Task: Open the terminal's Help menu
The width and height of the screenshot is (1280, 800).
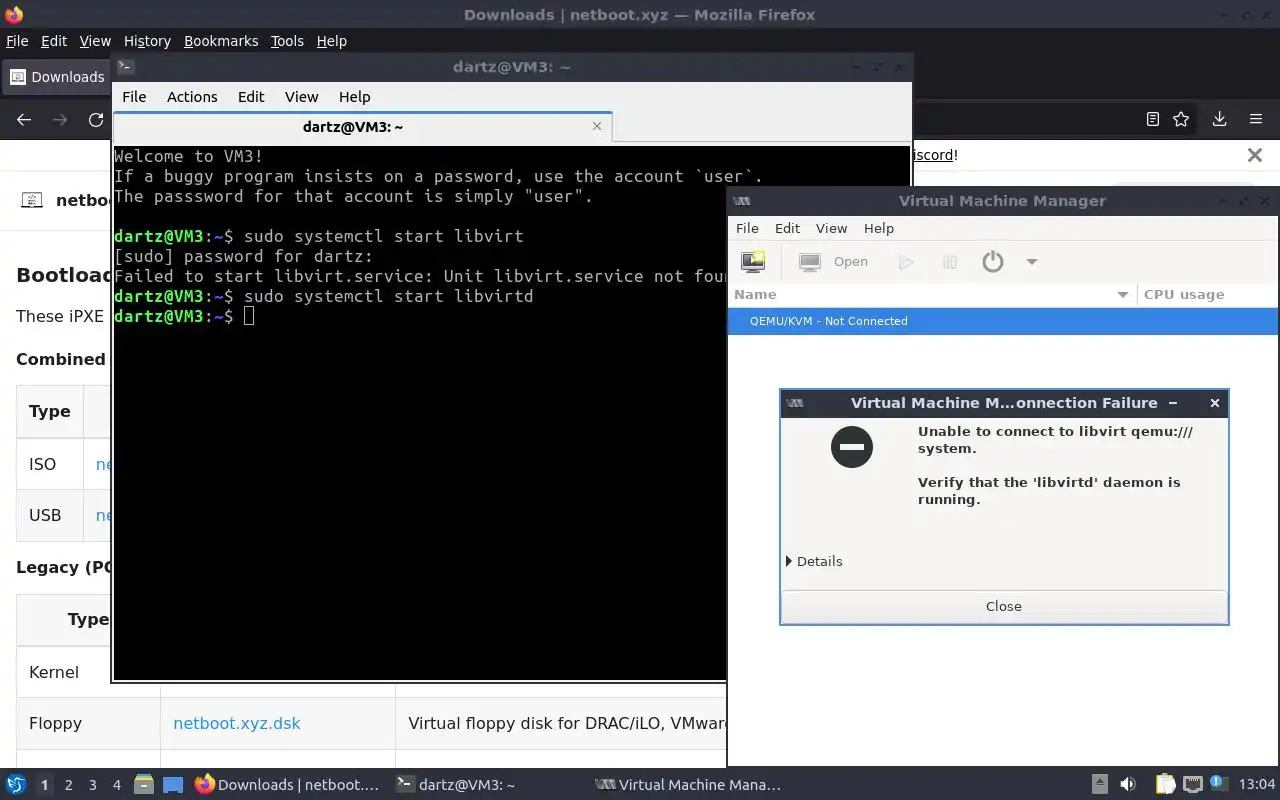Action: tap(355, 97)
